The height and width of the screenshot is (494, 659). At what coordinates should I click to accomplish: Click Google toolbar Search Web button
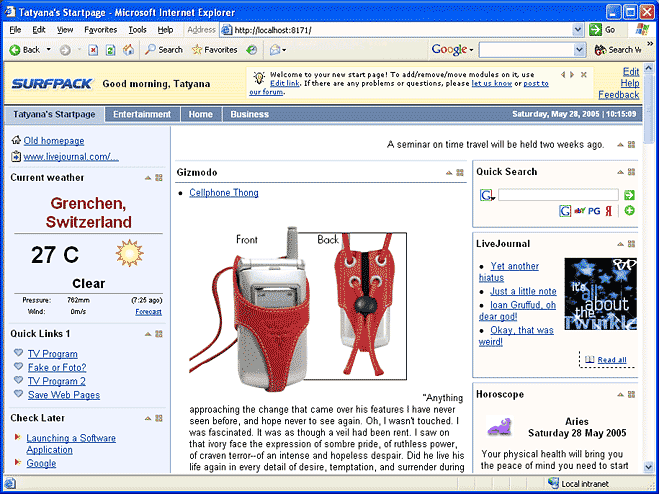click(x=618, y=50)
